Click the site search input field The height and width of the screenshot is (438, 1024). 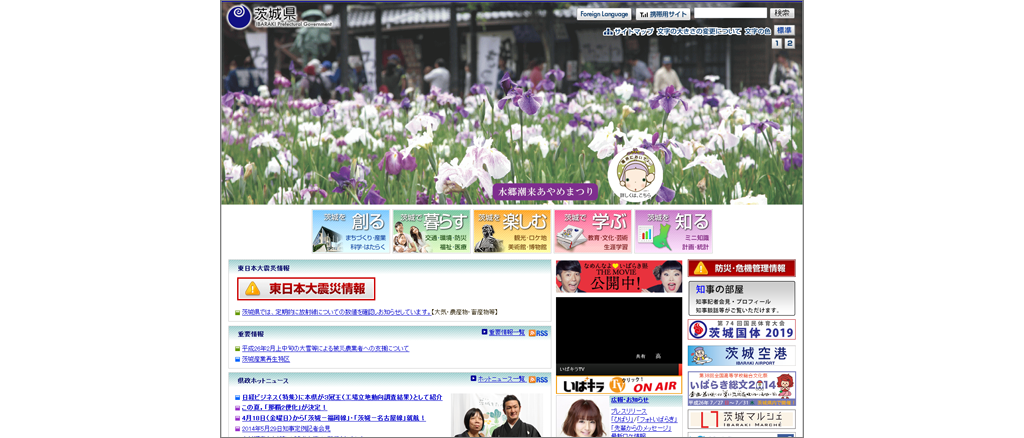coord(730,14)
